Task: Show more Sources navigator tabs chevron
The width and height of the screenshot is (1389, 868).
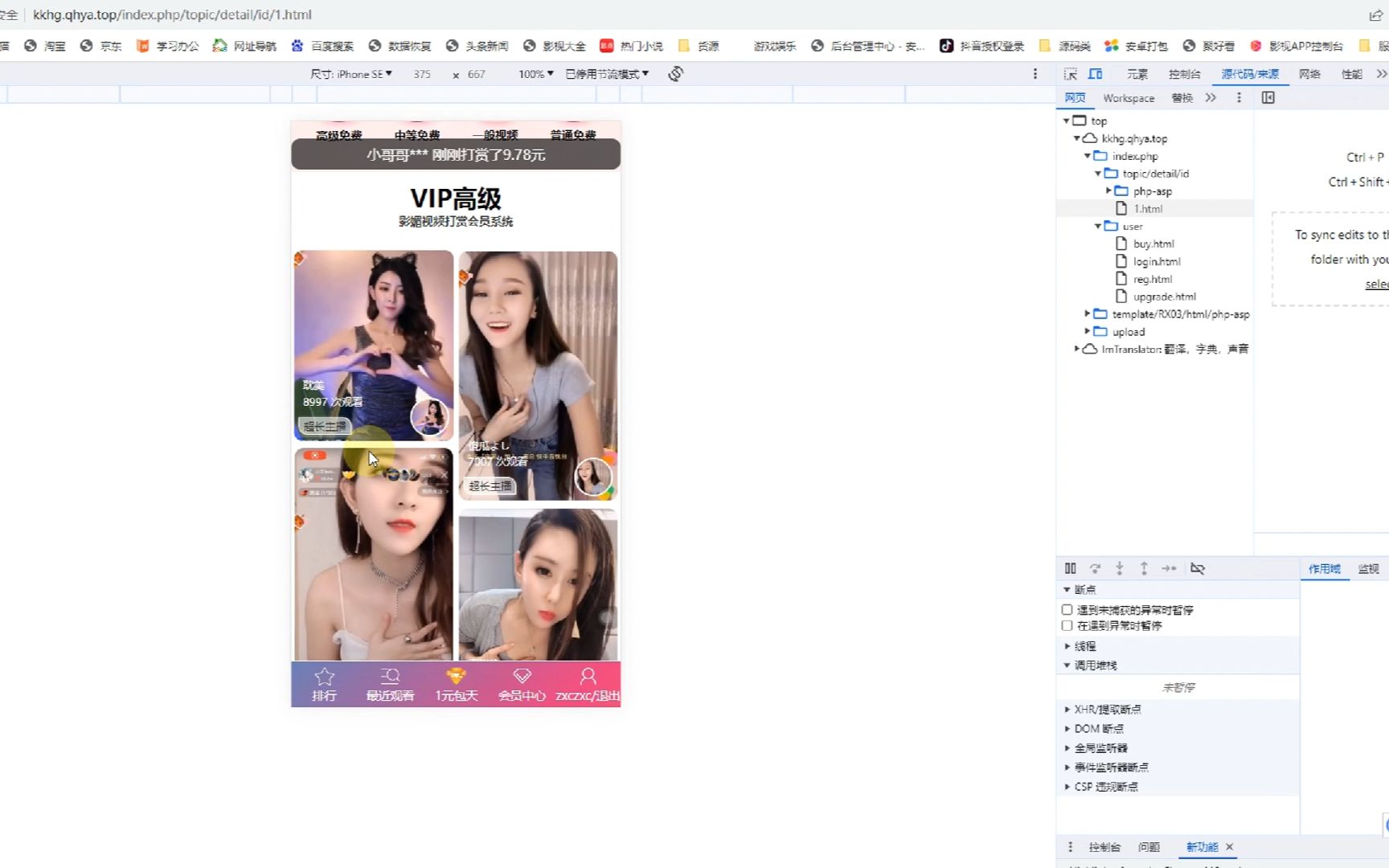Action: pyautogui.click(x=1211, y=98)
